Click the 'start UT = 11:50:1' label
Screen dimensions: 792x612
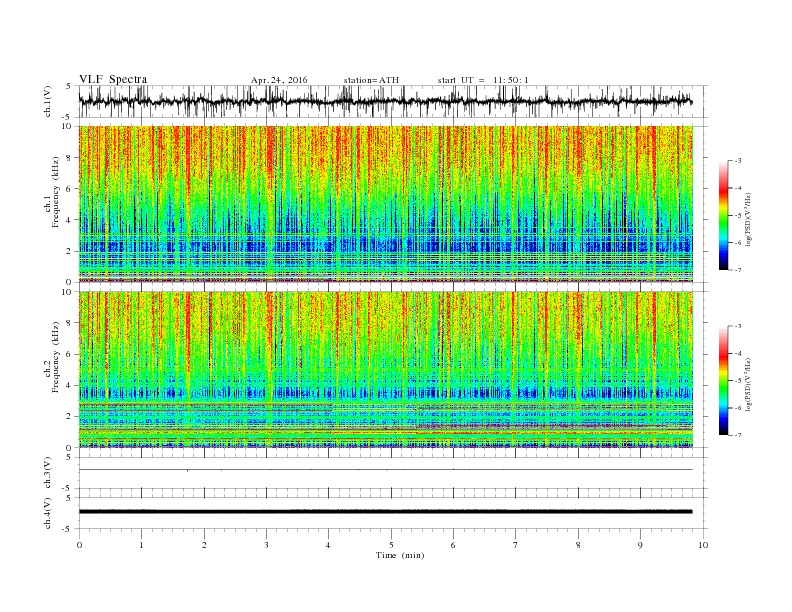[x=483, y=80]
